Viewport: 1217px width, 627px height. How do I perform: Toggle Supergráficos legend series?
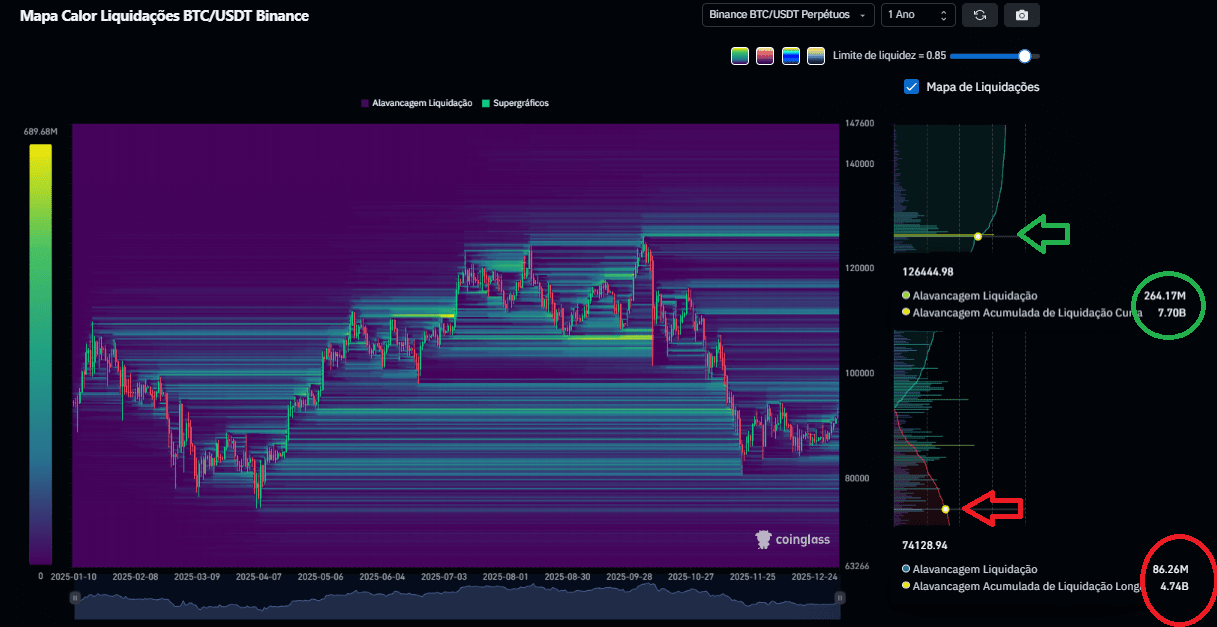(515, 103)
